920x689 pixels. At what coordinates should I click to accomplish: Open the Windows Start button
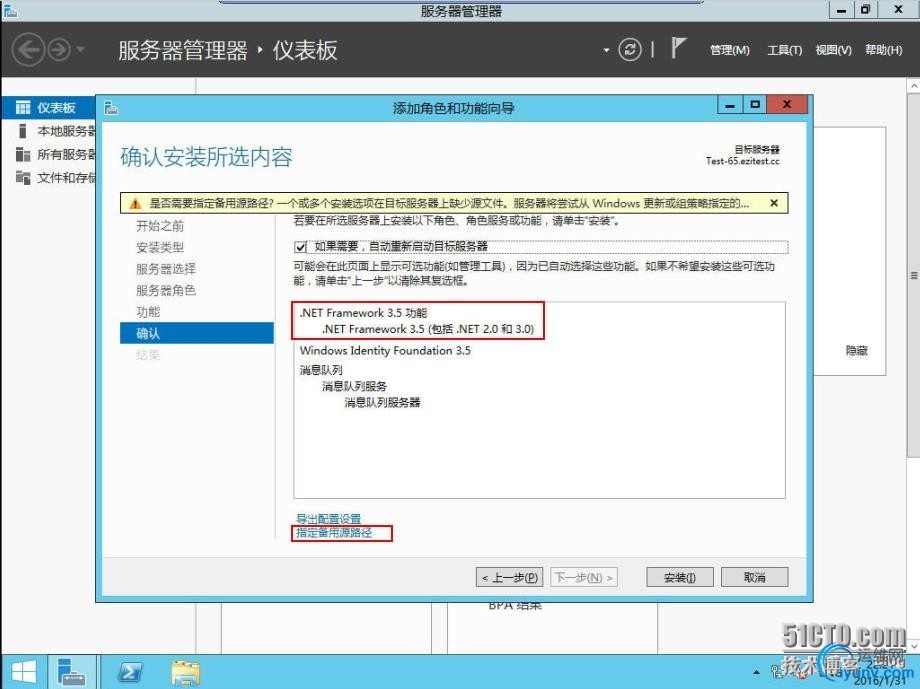(23, 672)
